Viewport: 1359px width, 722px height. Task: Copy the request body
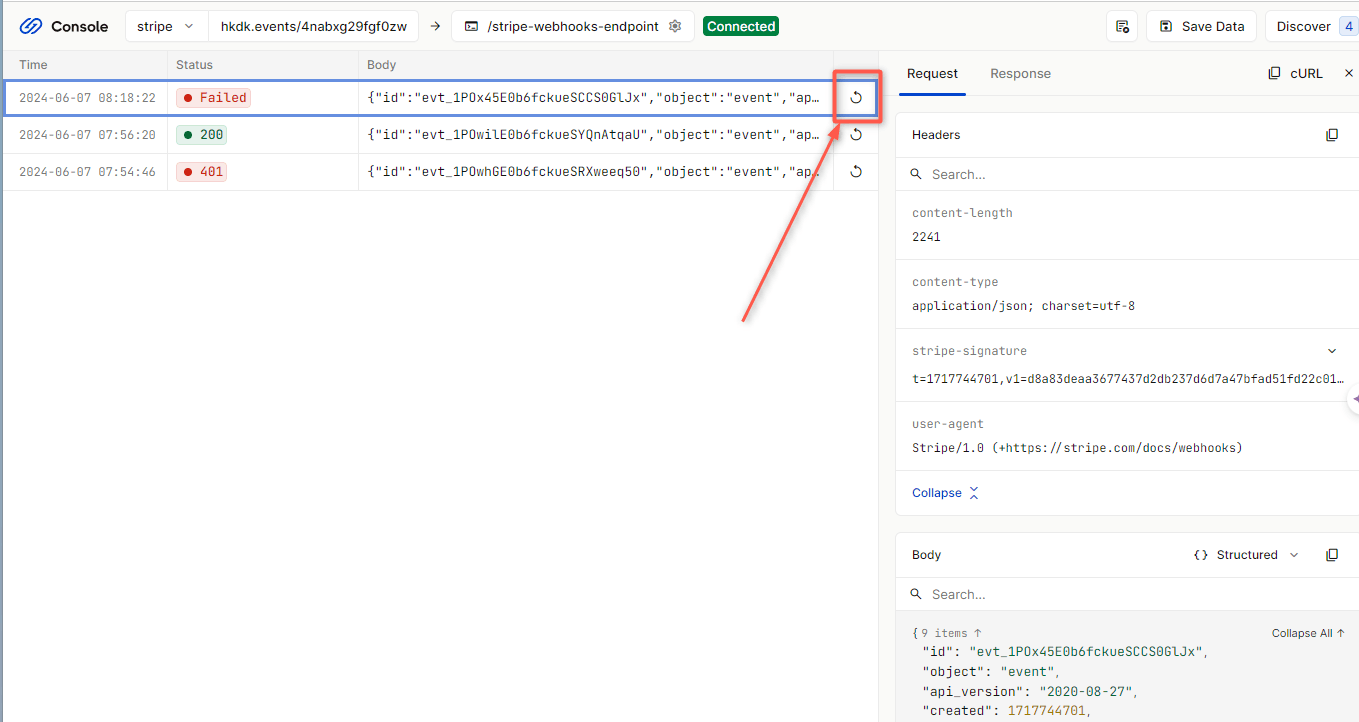pos(1331,555)
